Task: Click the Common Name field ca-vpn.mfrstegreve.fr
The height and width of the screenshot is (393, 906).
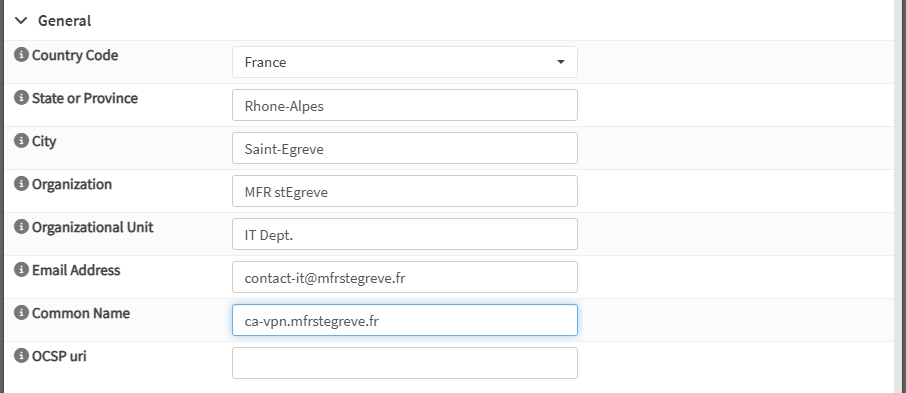Action: (404, 320)
